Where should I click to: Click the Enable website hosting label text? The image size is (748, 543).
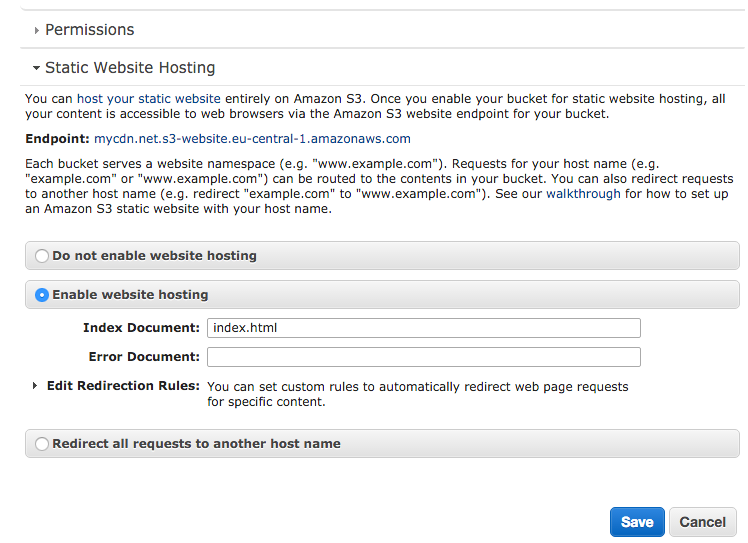130,295
